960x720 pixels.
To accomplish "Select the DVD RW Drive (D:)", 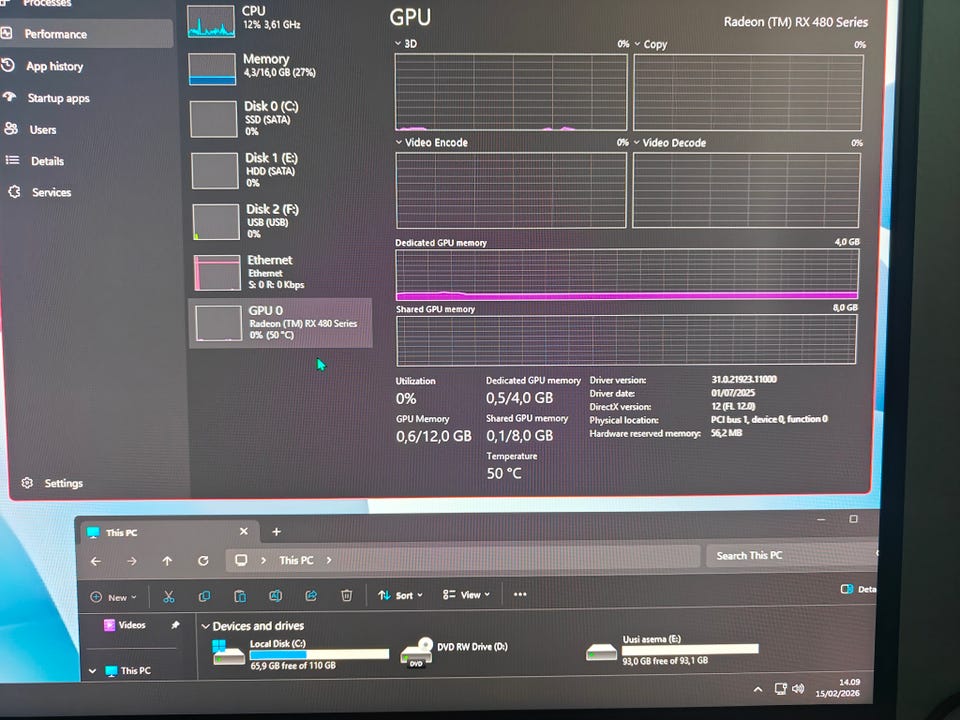I will [x=454, y=653].
